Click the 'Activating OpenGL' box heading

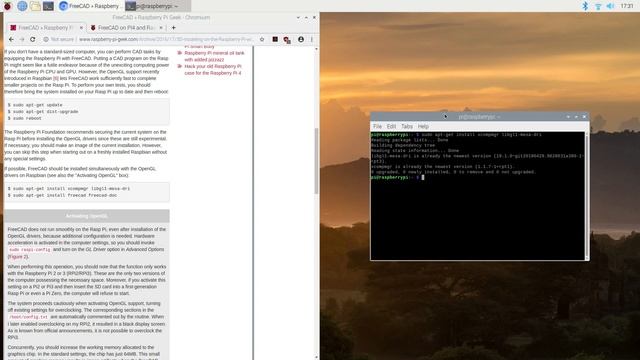(87, 216)
